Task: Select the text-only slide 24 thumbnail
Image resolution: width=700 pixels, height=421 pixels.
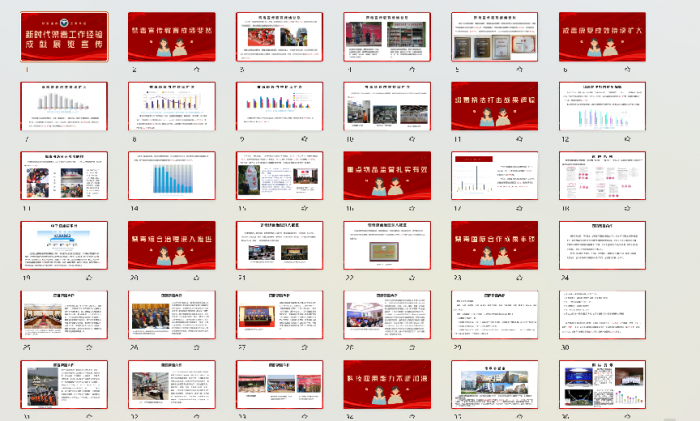Action: point(603,245)
